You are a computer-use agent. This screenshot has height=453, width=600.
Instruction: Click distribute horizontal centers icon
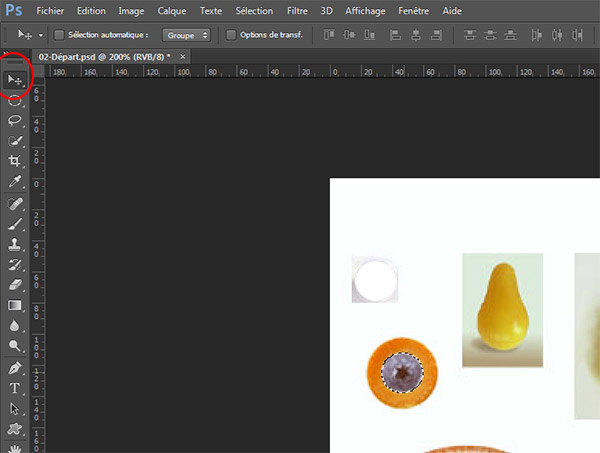click(x=557, y=35)
